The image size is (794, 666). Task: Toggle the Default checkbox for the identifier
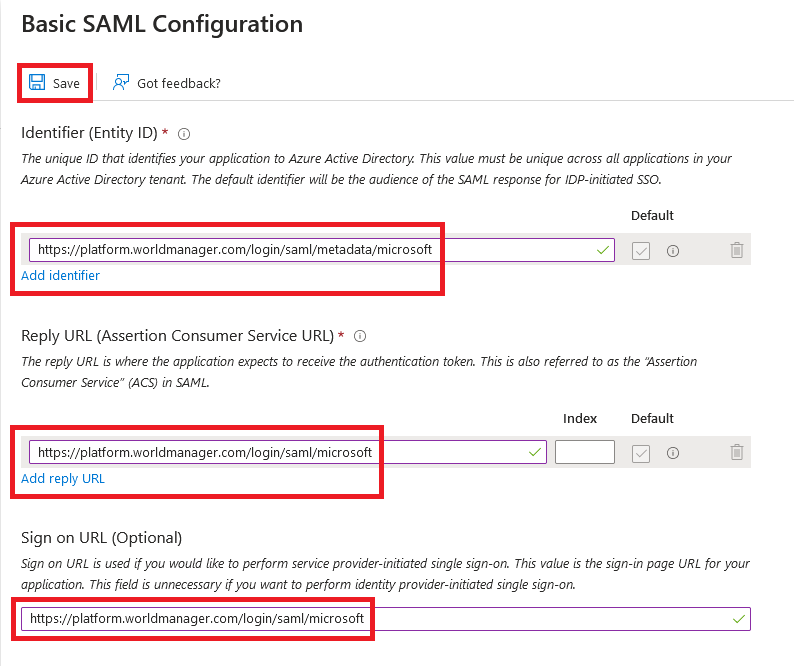pos(641,251)
